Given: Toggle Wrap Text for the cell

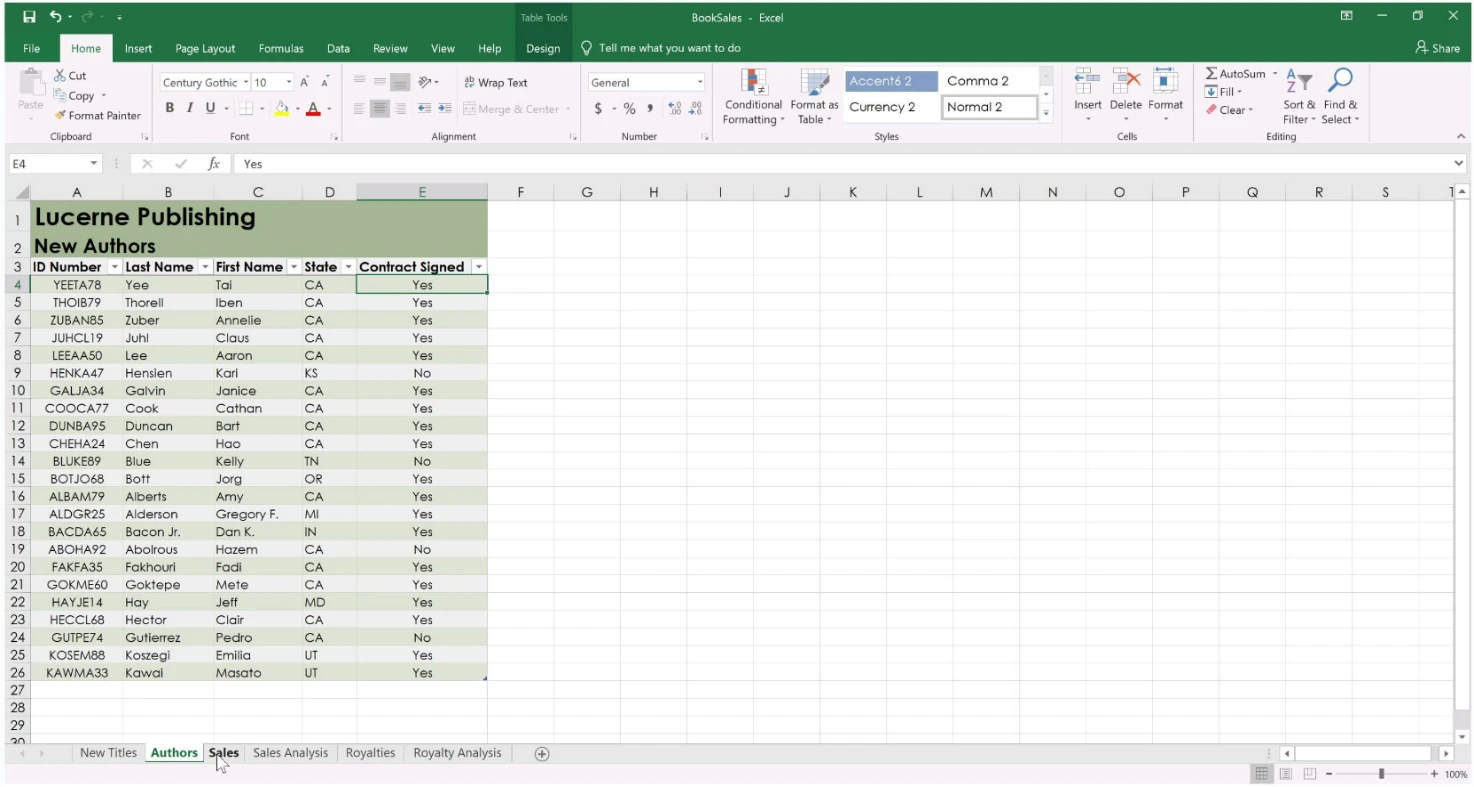Looking at the screenshot, I should [x=494, y=83].
